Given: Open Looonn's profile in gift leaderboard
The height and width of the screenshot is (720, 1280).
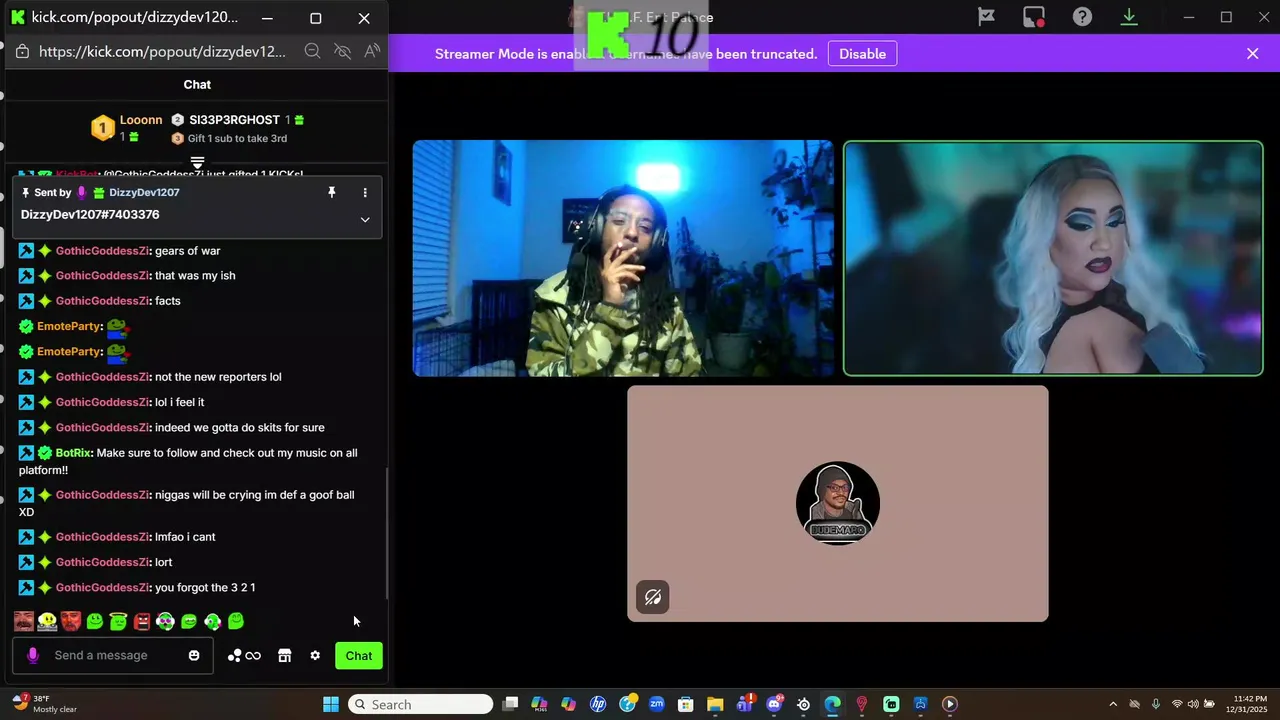Looking at the screenshot, I should pos(141,120).
